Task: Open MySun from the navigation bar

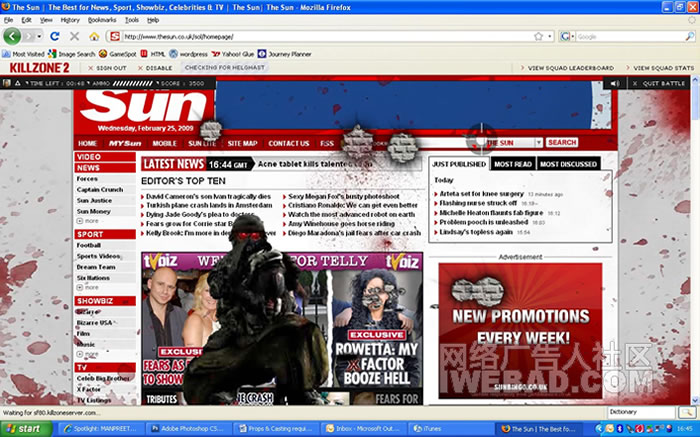Action: 125,143
